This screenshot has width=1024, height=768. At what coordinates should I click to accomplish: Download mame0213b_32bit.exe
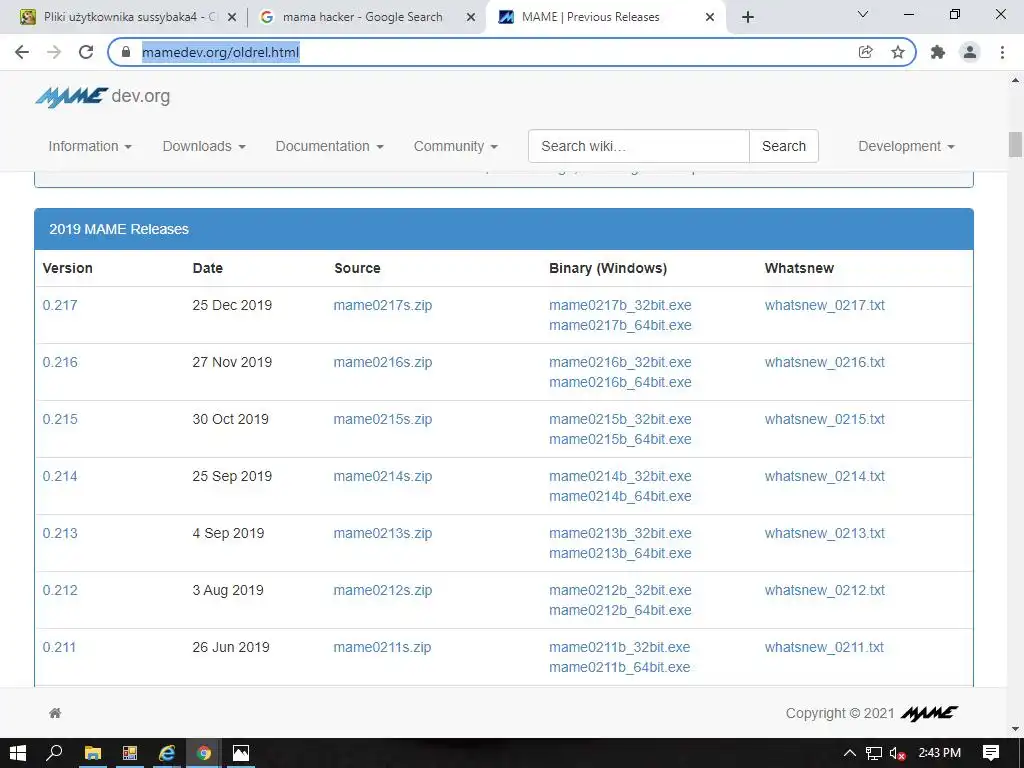pos(620,533)
